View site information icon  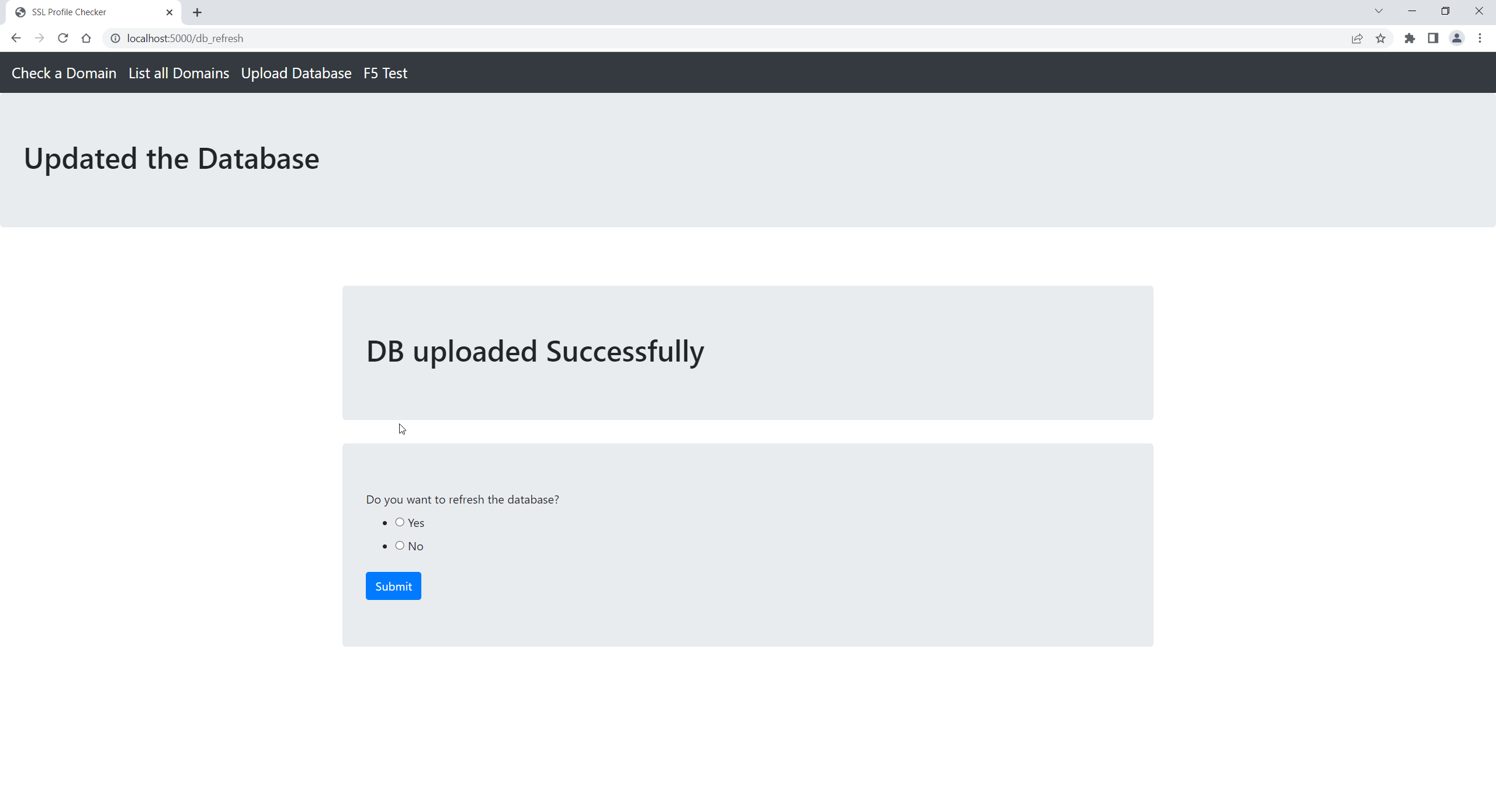[x=116, y=38]
